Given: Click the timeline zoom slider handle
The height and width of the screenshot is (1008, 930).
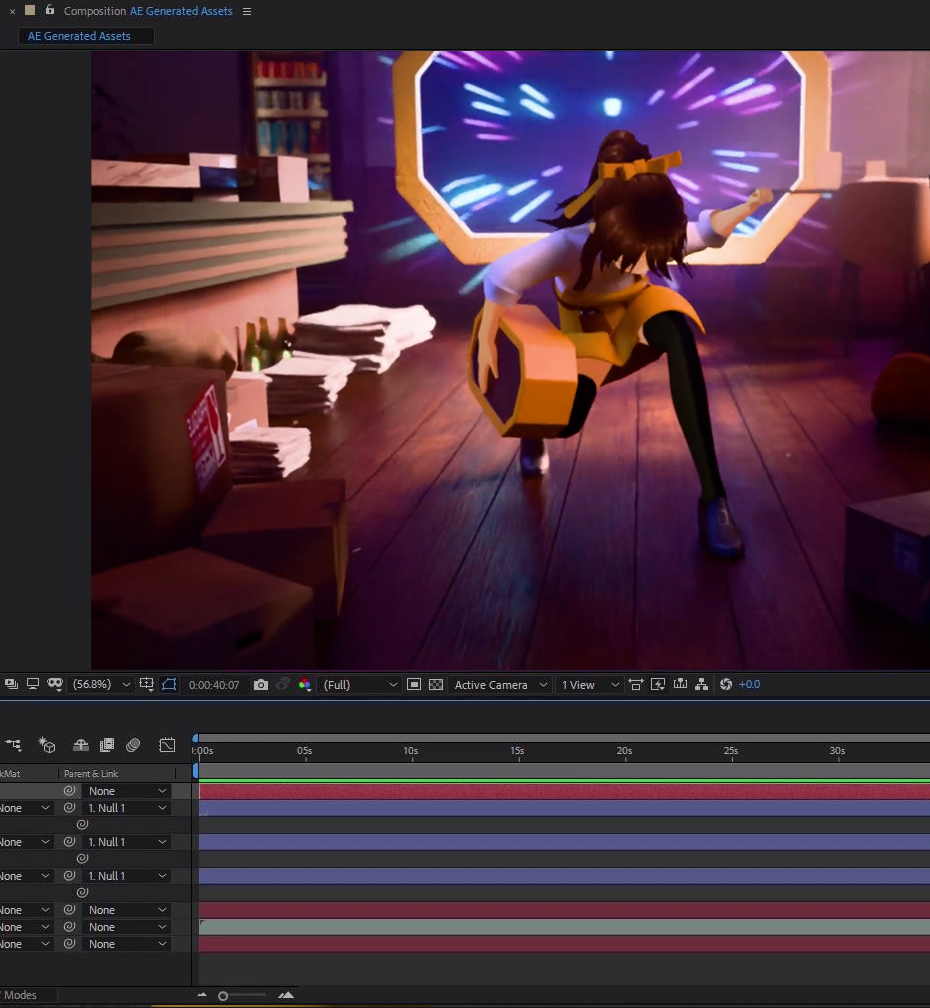Looking at the screenshot, I should (x=223, y=995).
